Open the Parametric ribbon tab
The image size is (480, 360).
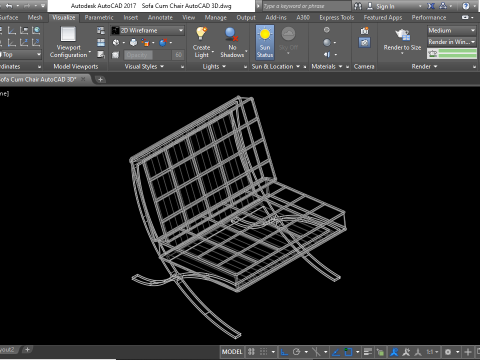tap(99, 17)
